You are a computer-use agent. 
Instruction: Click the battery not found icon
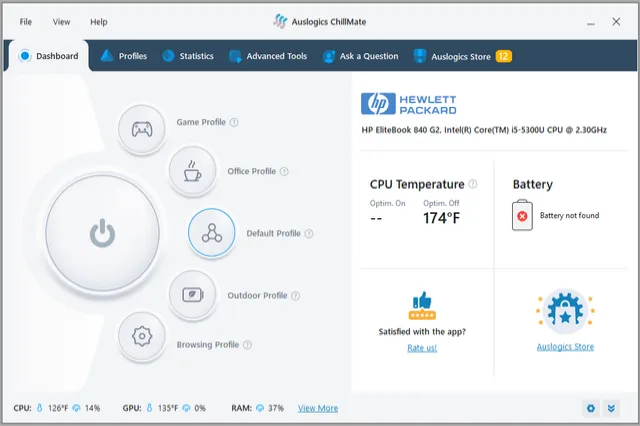pos(522,215)
